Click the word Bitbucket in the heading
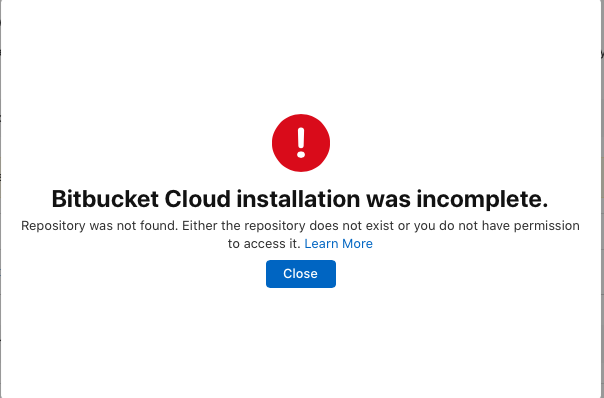604x398 pixels. pyautogui.click(x=105, y=199)
